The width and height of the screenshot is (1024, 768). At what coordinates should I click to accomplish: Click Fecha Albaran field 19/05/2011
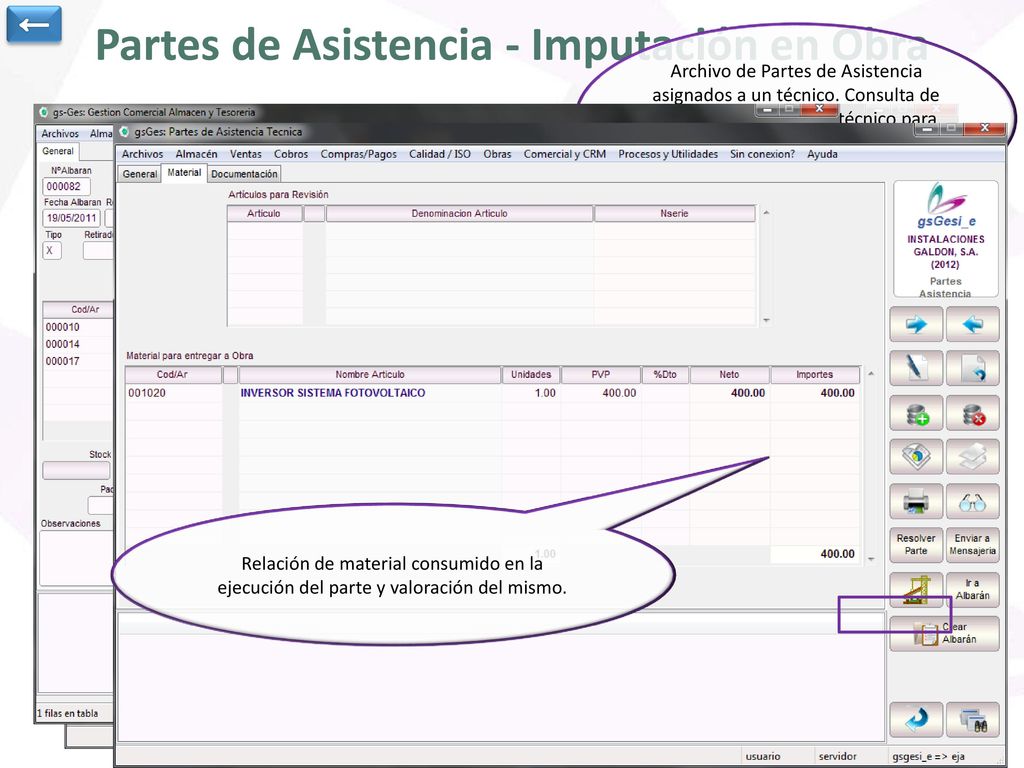point(72,218)
